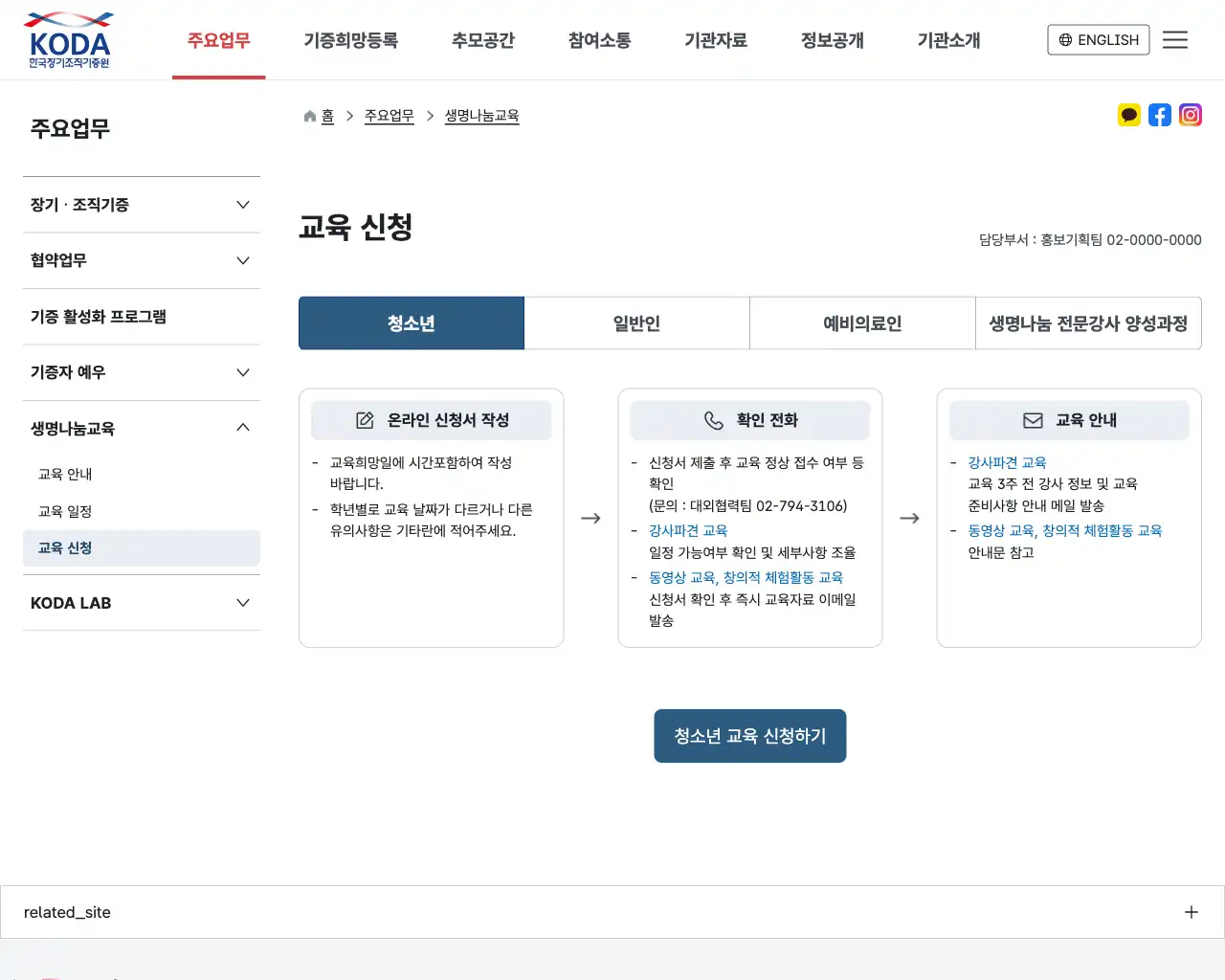The height and width of the screenshot is (980, 1225).
Task: Open the Instagram icon
Action: click(1191, 115)
